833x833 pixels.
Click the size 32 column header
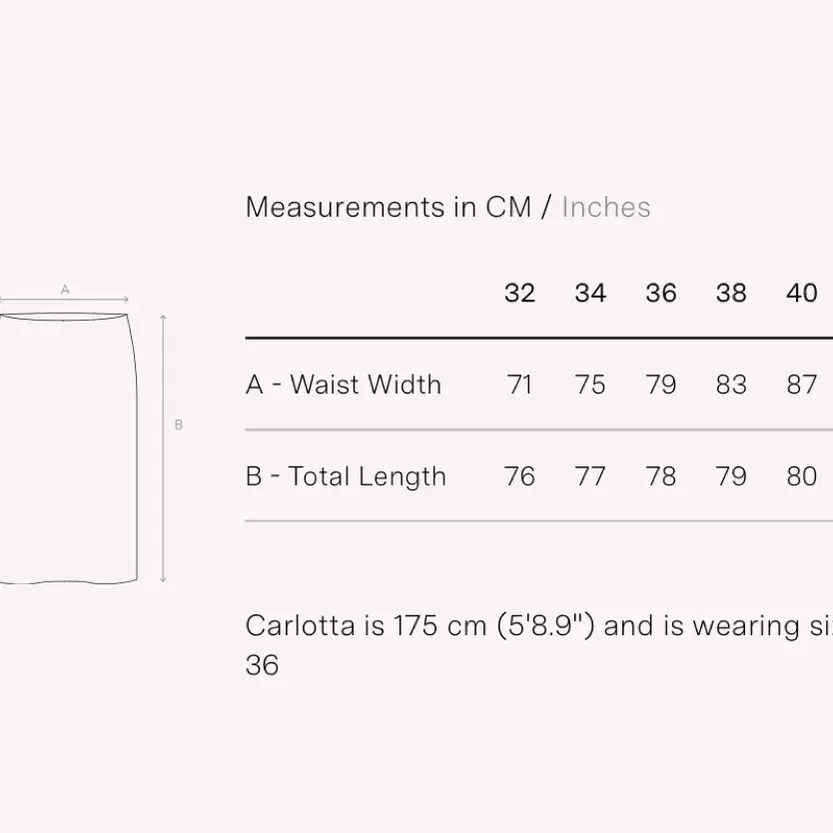point(520,293)
